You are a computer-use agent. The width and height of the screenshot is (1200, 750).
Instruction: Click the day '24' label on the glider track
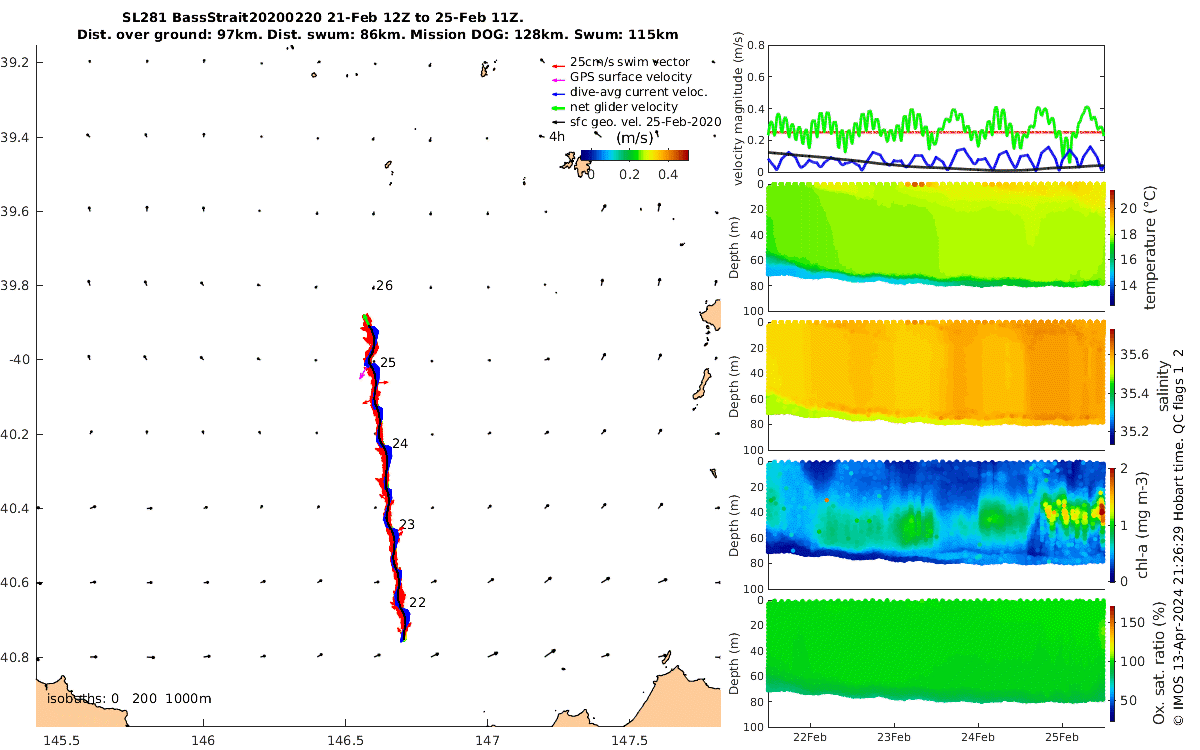[x=400, y=443]
